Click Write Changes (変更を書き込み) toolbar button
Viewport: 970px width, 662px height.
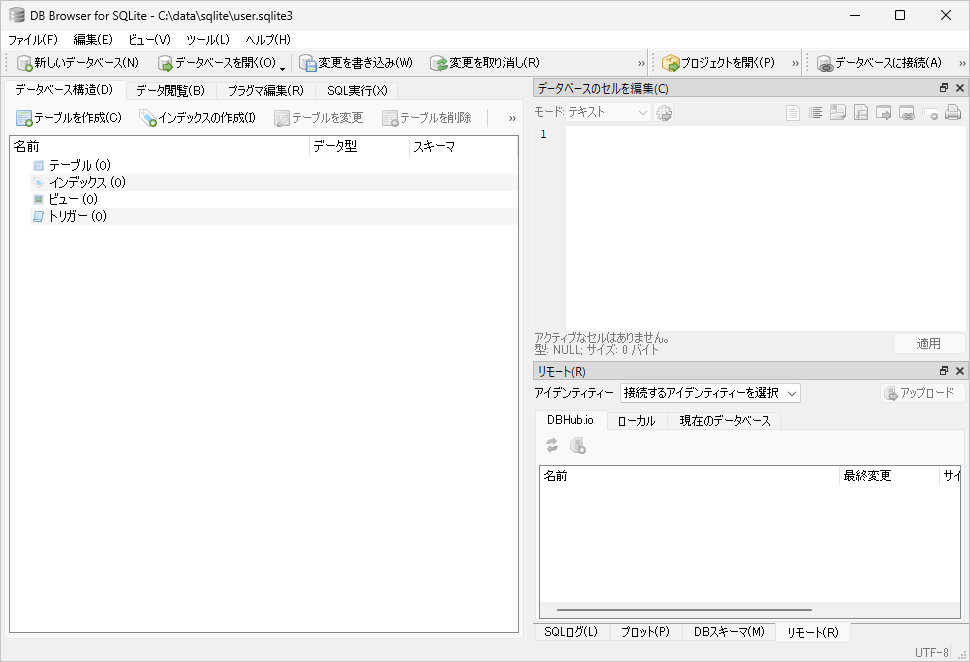click(356, 62)
